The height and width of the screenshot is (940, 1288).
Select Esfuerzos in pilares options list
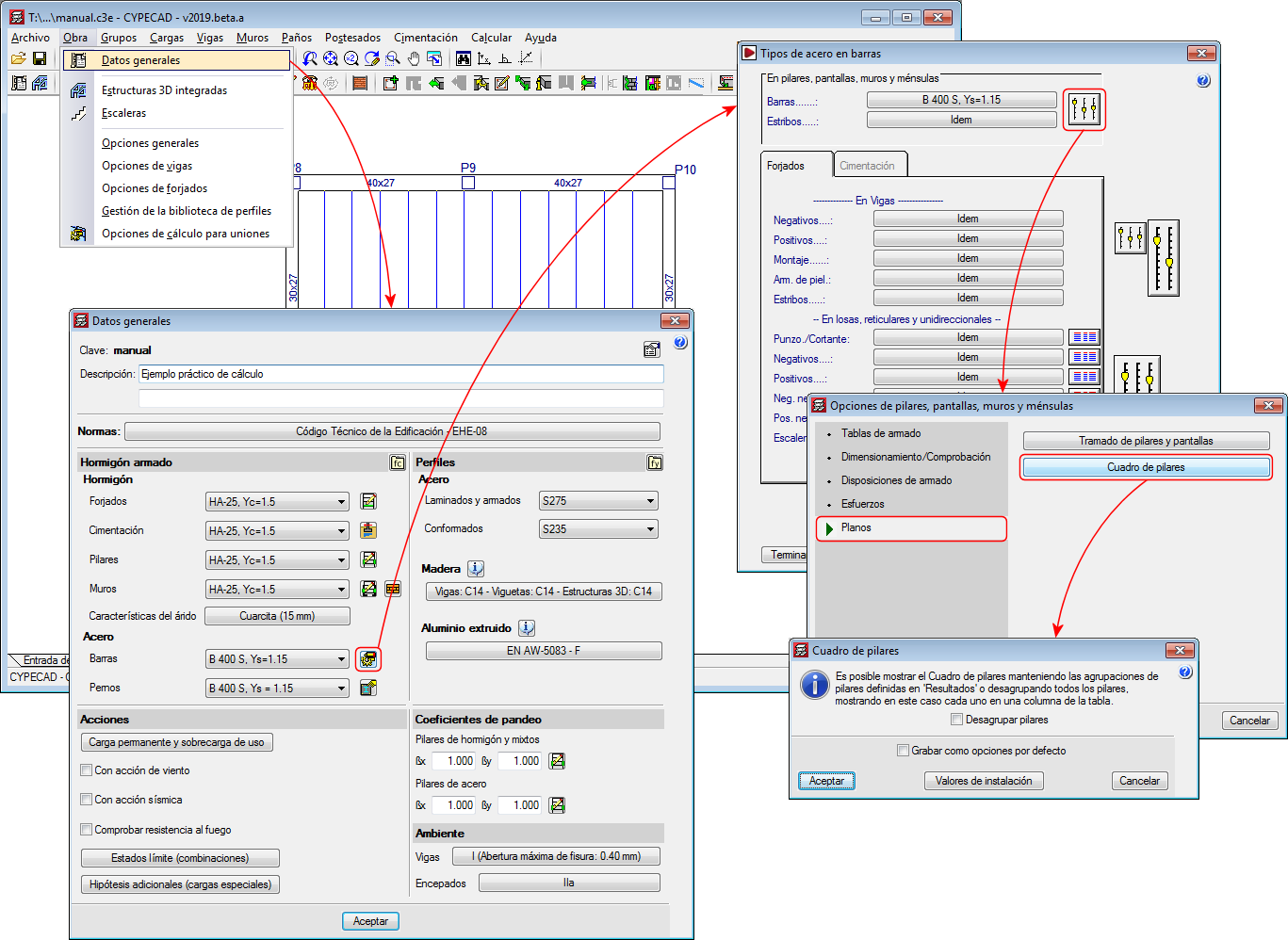(862, 504)
